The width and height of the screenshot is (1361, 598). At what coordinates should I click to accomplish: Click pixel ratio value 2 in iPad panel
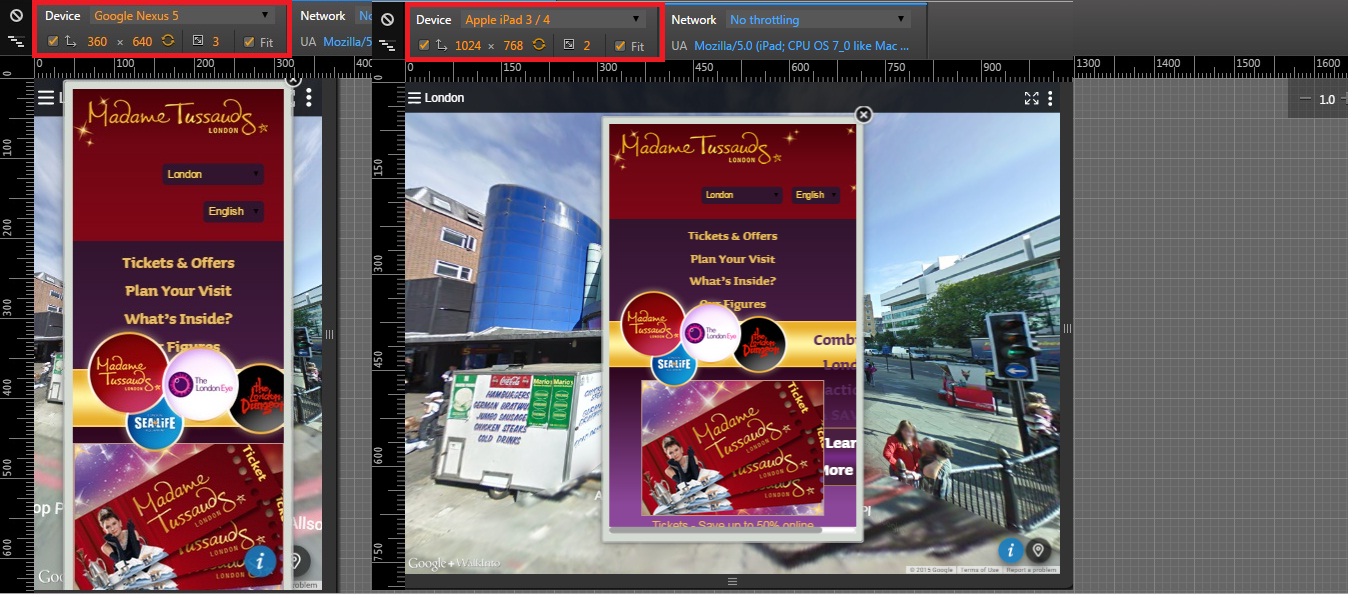point(587,46)
